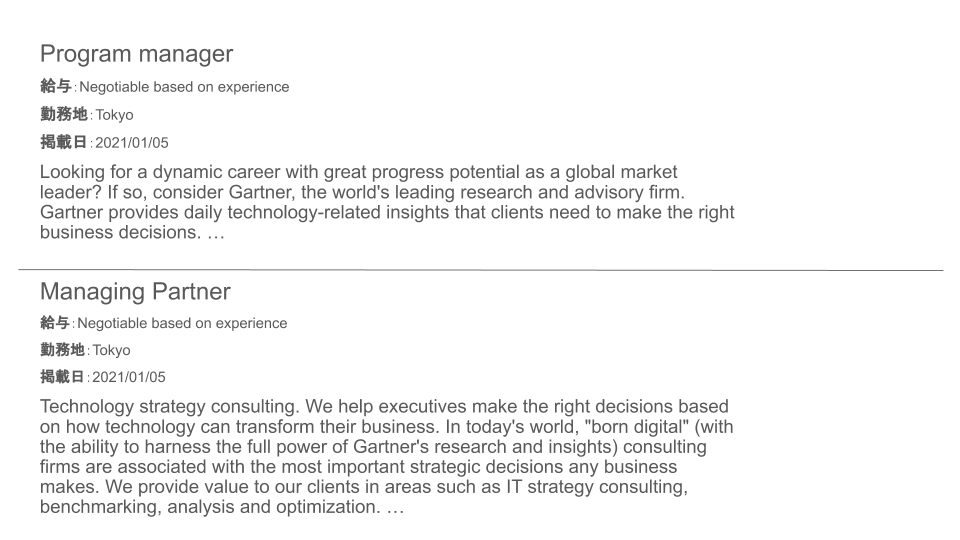The image size is (960, 540).
Task: Click the Managing Partner location label 勤務地
Action: [x=62, y=350]
